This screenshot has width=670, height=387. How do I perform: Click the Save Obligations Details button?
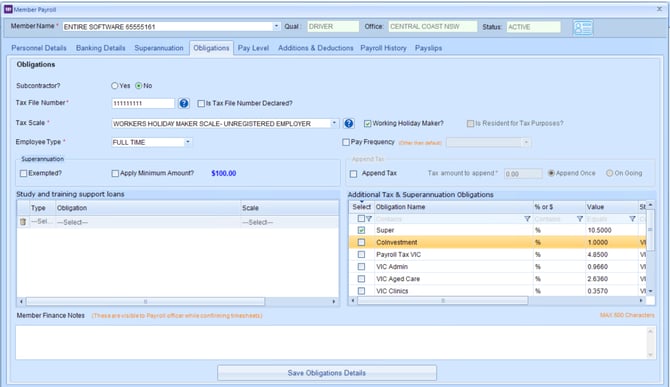327,373
